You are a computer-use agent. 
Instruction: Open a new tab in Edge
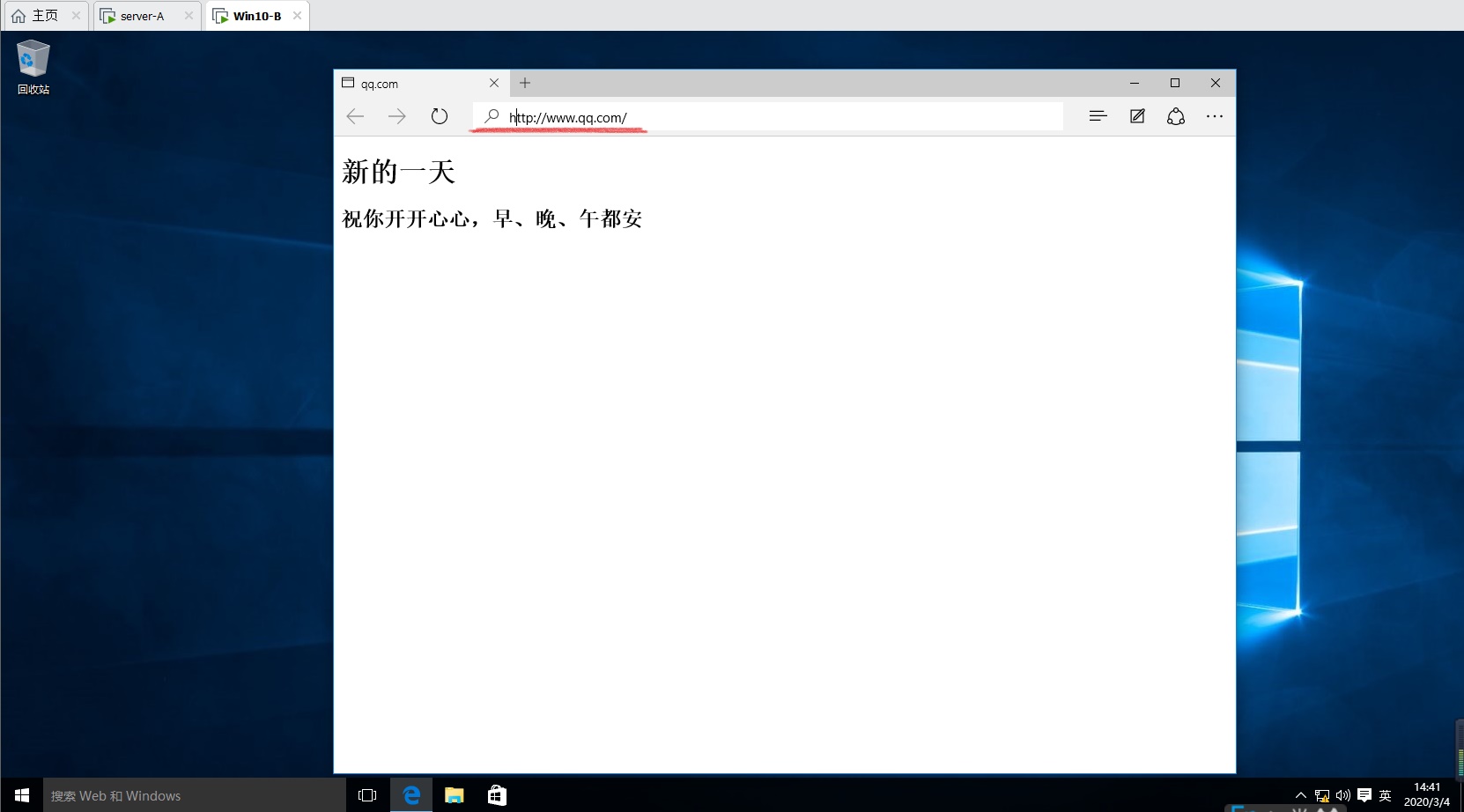click(525, 83)
